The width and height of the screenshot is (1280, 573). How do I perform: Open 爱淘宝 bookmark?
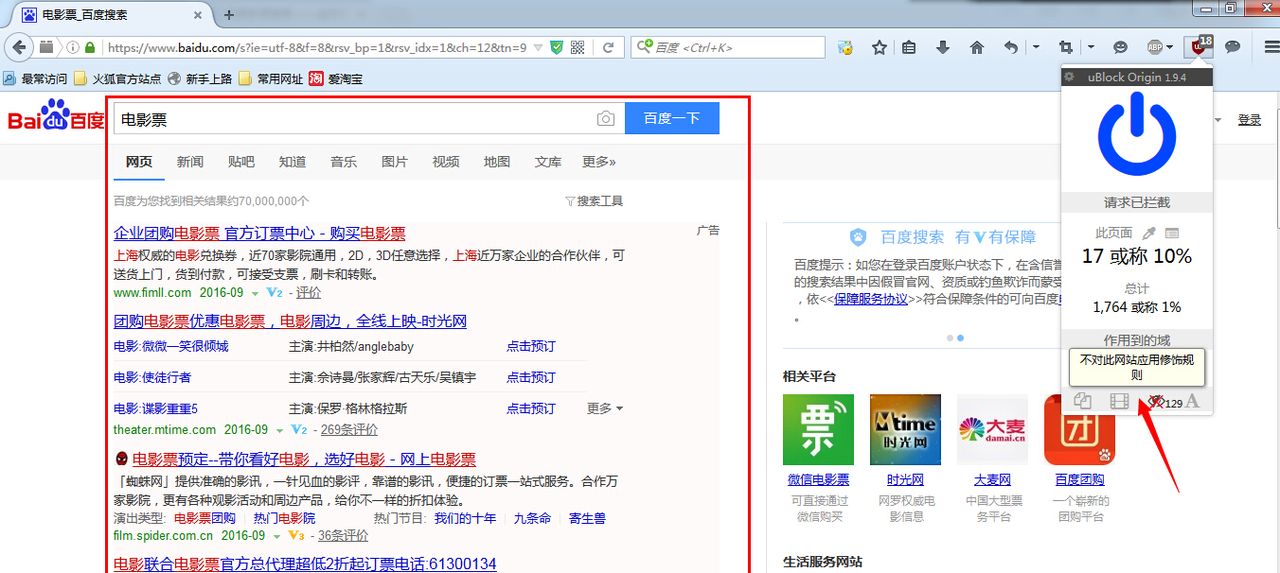337,78
